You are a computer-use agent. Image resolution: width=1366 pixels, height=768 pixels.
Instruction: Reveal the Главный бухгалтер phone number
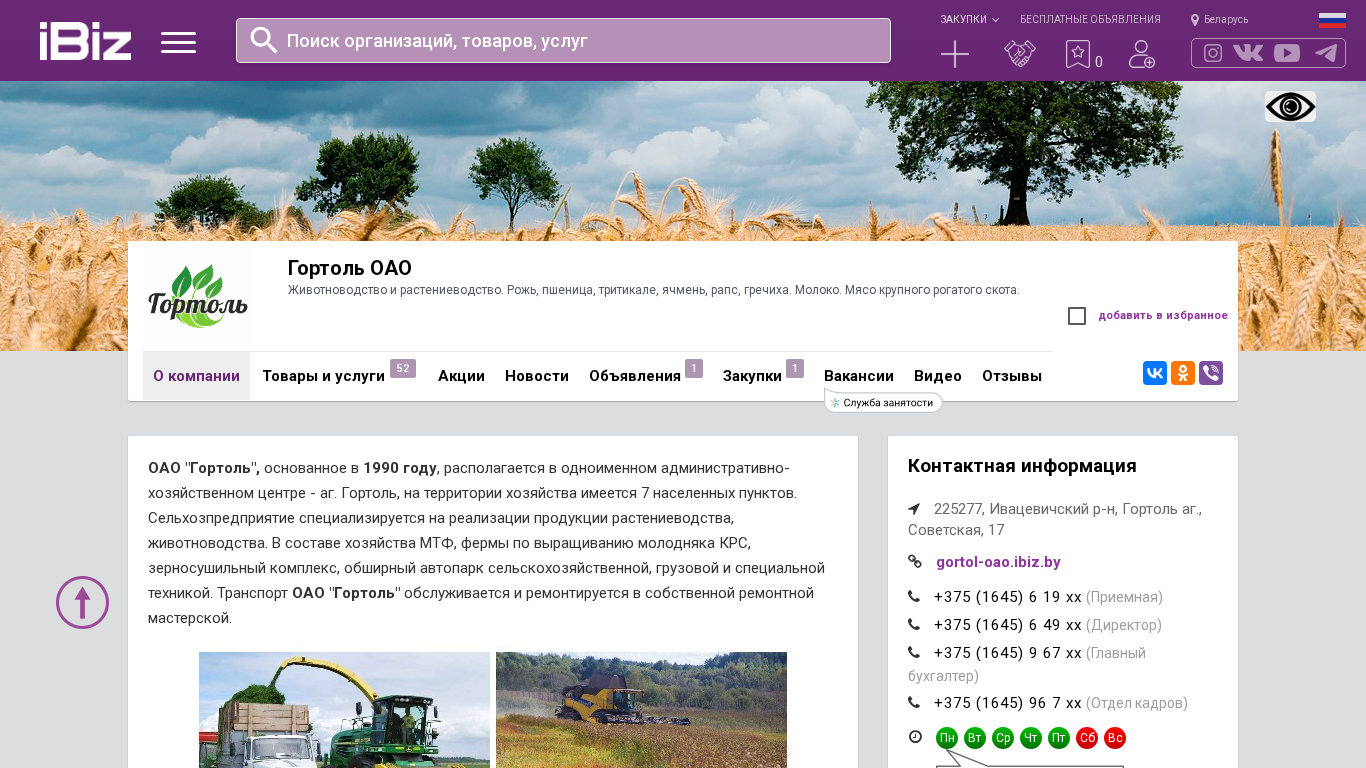[1008, 653]
